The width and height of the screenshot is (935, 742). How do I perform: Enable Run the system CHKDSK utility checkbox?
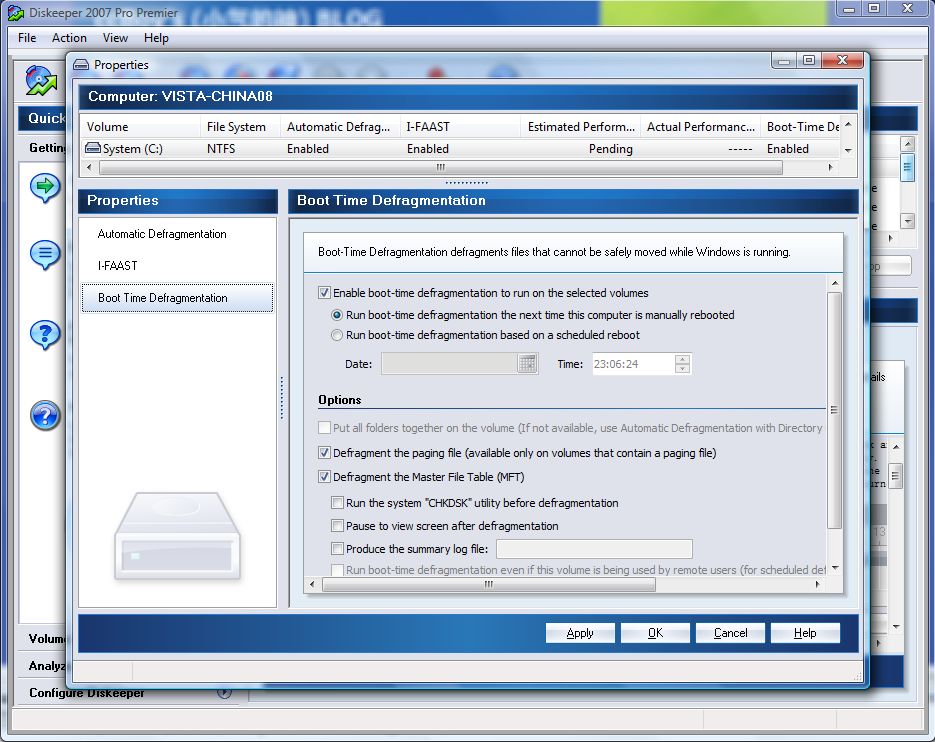pyautogui.click(x=337, y=503)
